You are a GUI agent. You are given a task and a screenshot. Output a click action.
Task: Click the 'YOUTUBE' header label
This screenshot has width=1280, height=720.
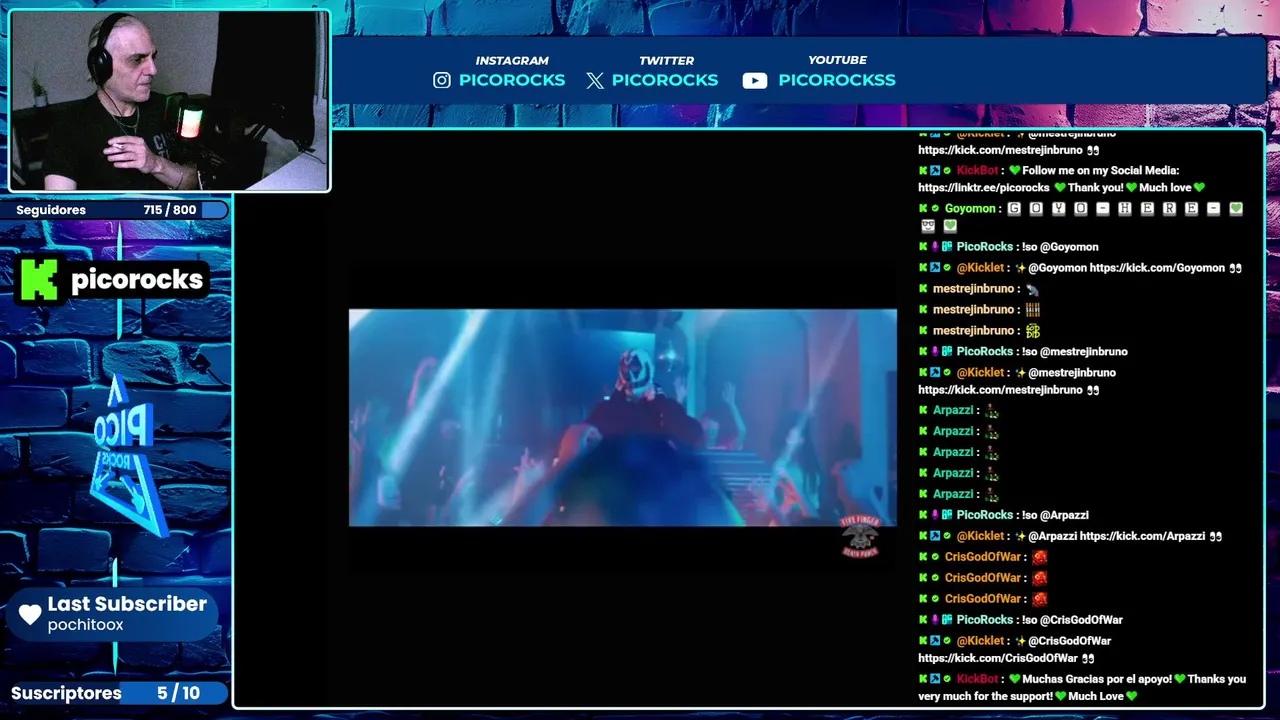click(837, 60)
